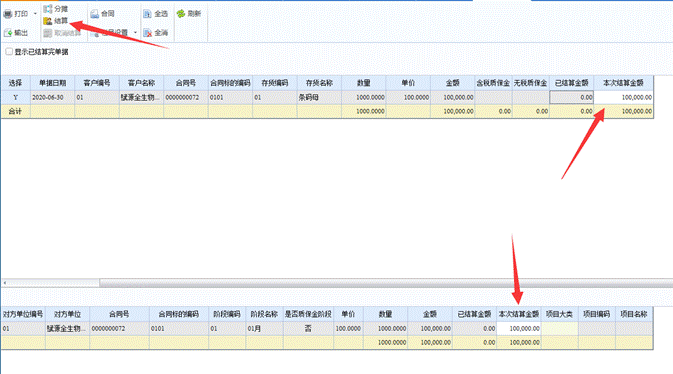Enable the 显示已结算完单据 checkbox
This screenshot has width=673, height=374.
point(9,52)
